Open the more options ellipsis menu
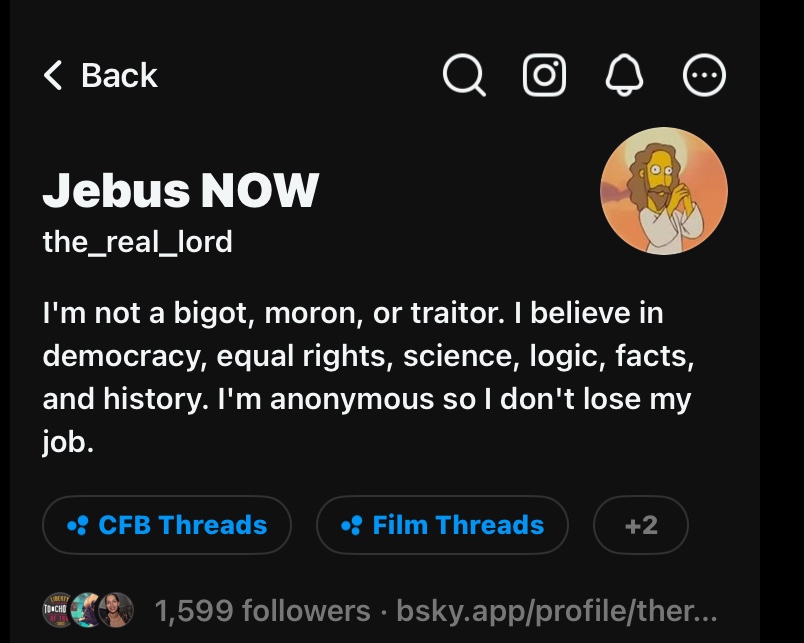 click(x=704, y=75)
